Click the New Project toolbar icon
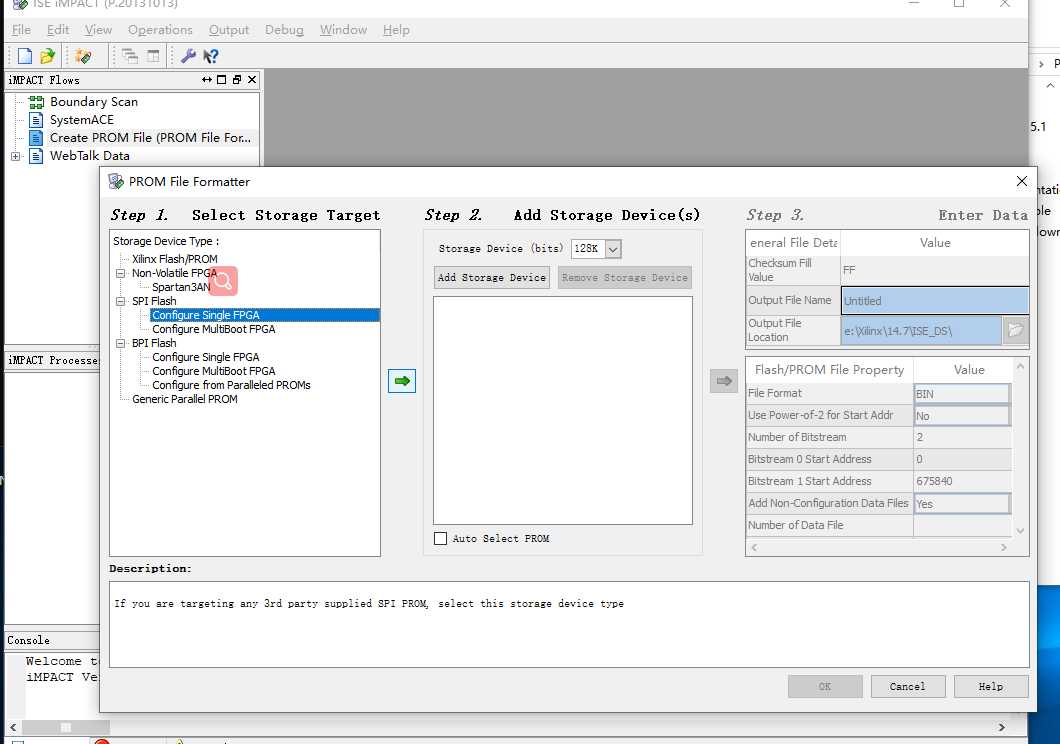1060x744 pixels. [x=25, y=56]
